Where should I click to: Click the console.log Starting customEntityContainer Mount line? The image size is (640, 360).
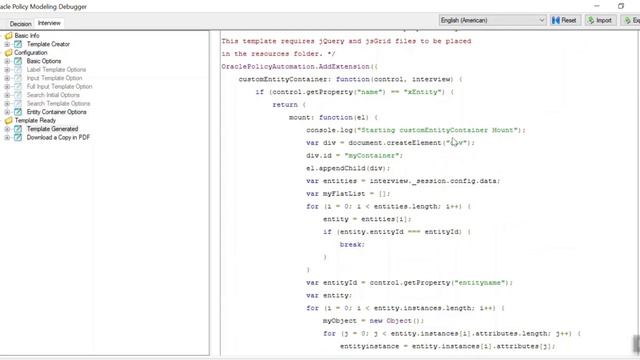point(416,130)
